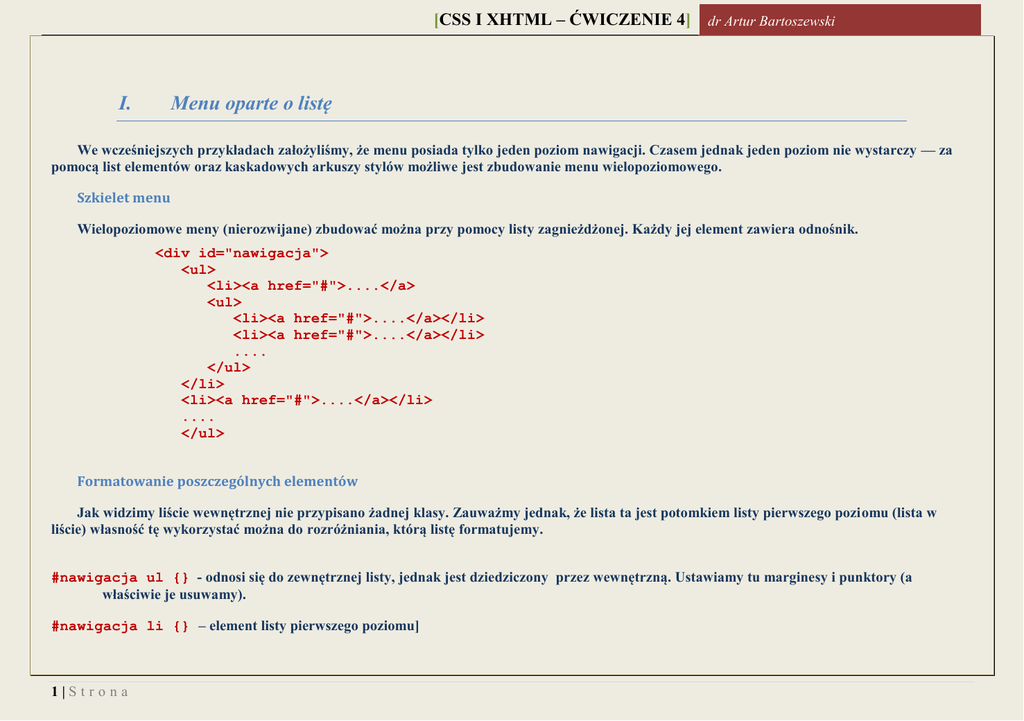This screenshot has width=1024, height=721.
Task: Click the last closing </ul> tag in code
Action: (202, 433)
